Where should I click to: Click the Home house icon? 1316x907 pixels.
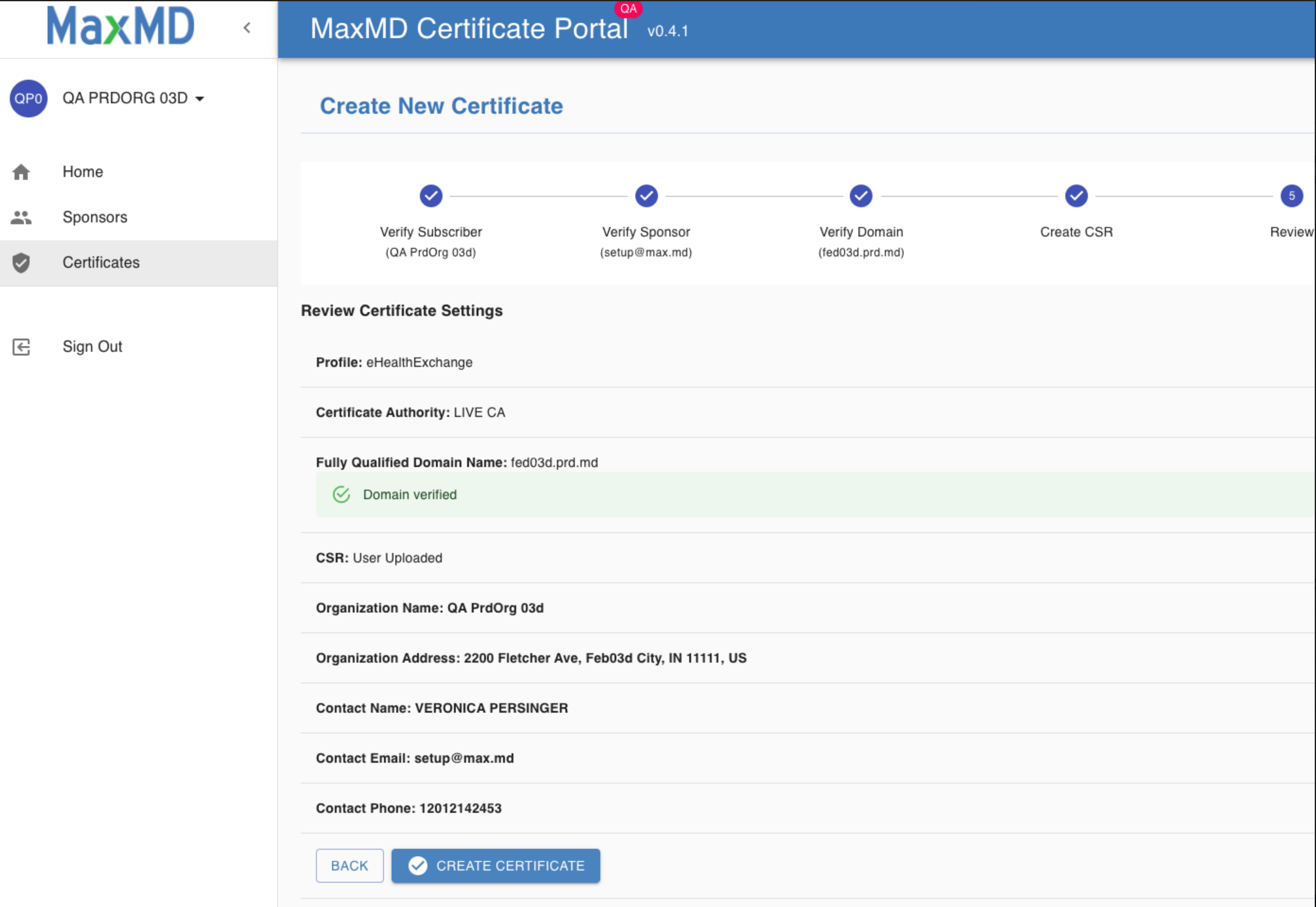[x=21, y=172]
